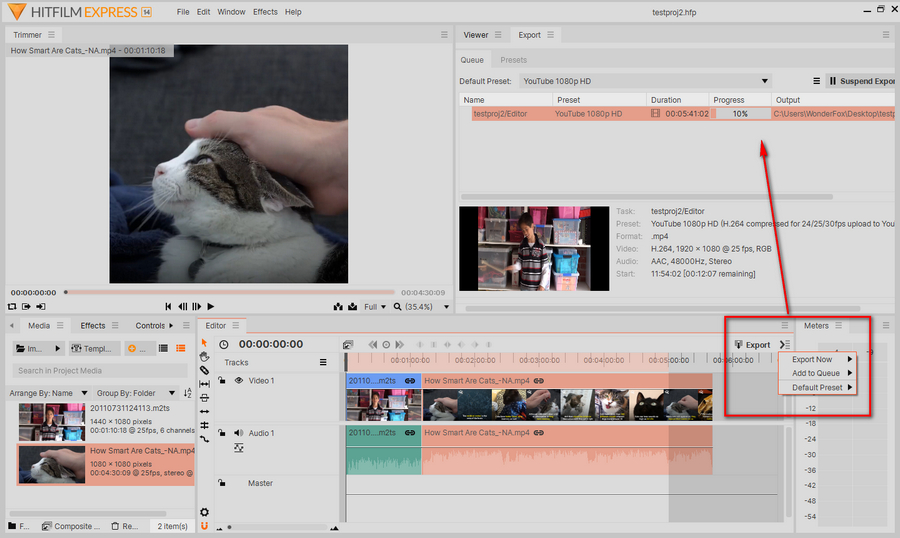Go to previous keyframe in Editor toolbar
The width and height of the screenshot is (900, 538).
pos(373,345)
